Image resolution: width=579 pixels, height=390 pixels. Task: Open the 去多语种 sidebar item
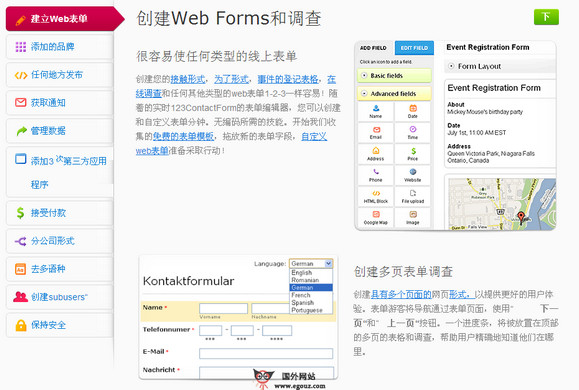point(60,269)
